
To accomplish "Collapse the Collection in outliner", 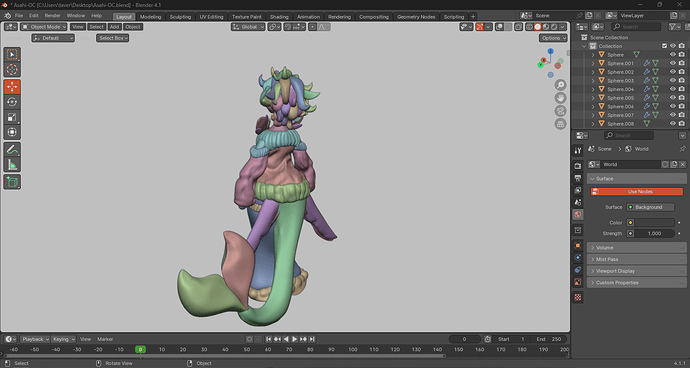I will coord(584,46).
